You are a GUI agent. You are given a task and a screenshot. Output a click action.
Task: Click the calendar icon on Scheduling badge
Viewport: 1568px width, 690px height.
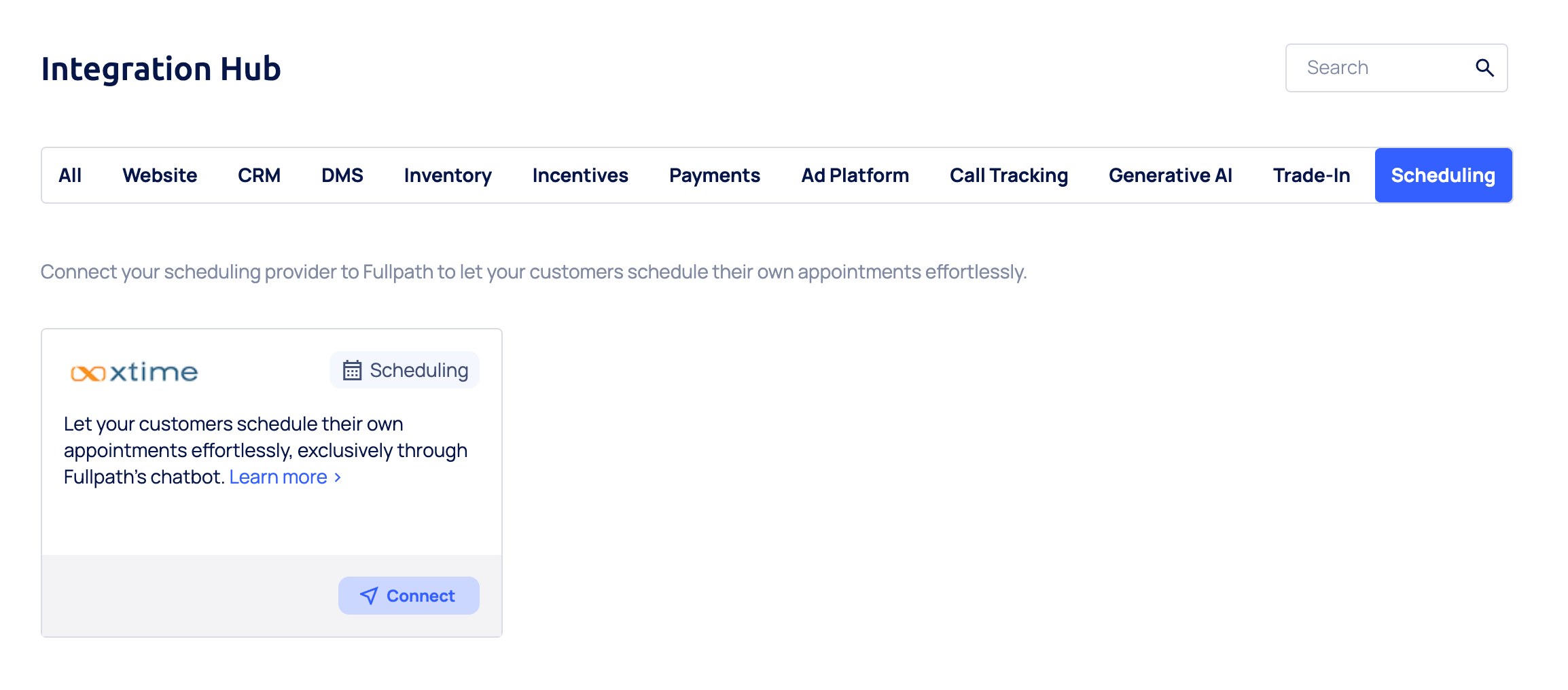pos(352,370)
